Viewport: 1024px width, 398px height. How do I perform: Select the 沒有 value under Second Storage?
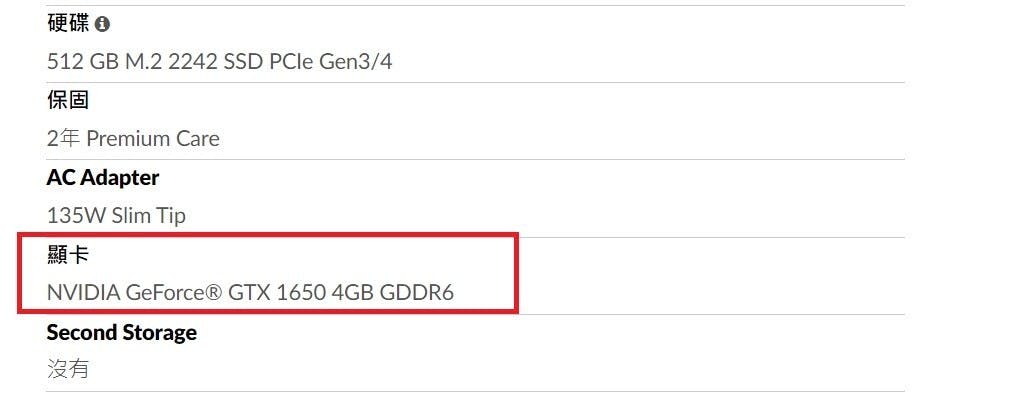68,370
